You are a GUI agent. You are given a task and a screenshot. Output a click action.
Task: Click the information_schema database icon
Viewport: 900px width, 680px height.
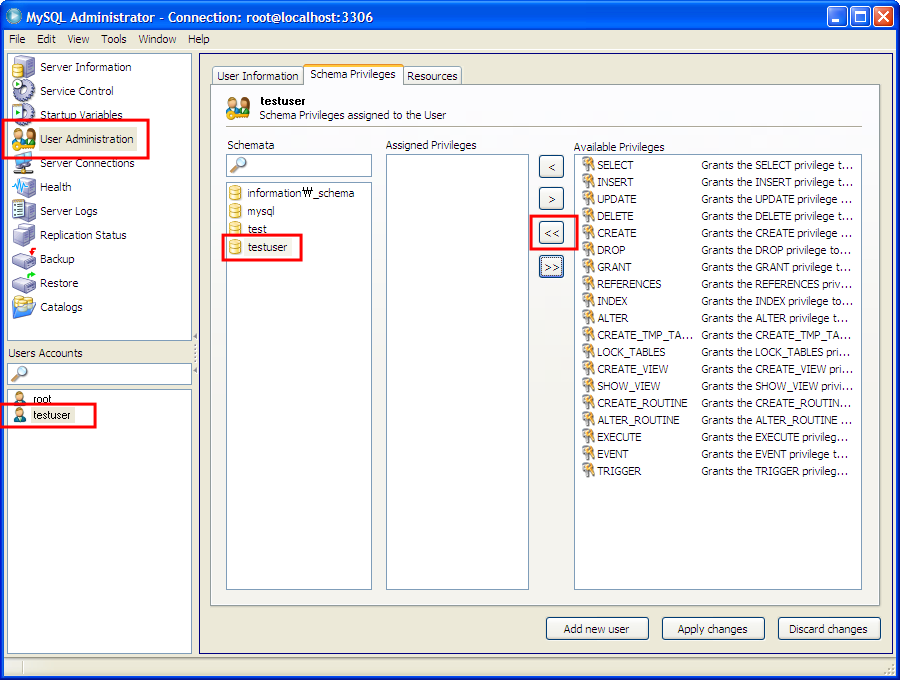click(x=235, y=193)
